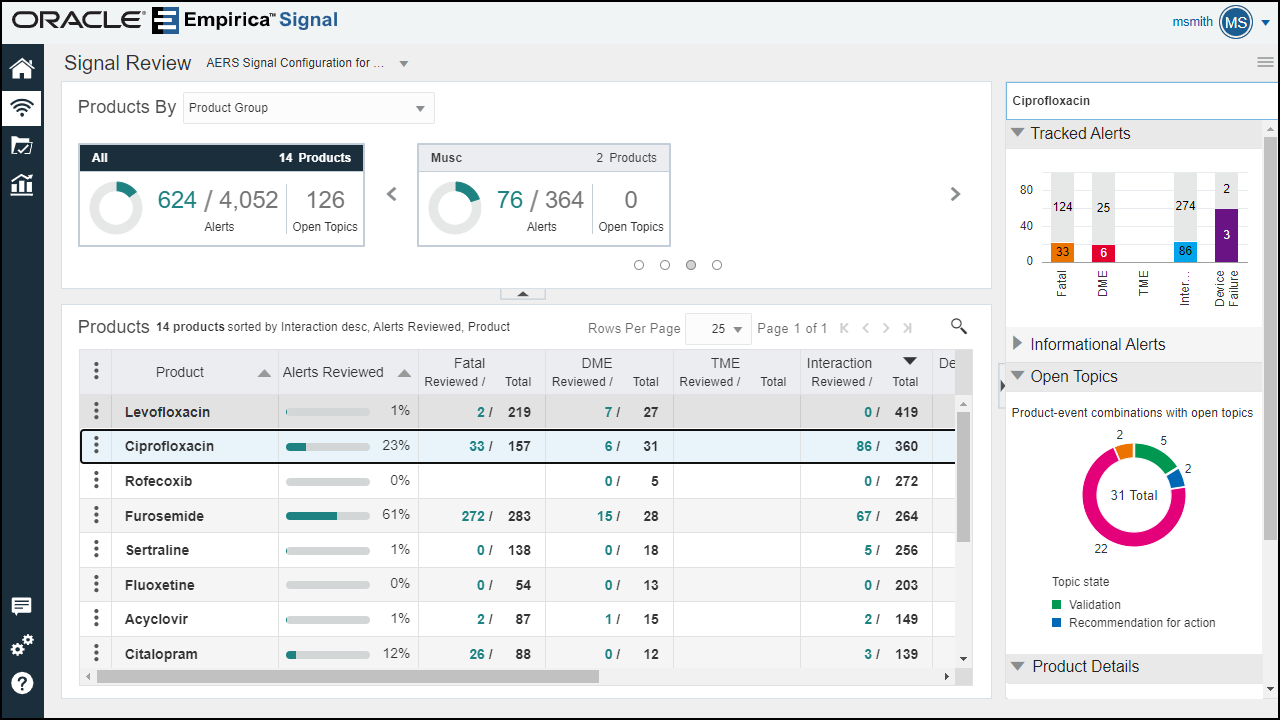
Task: Select the fourth carousel page dot
Action: (717, 265)
